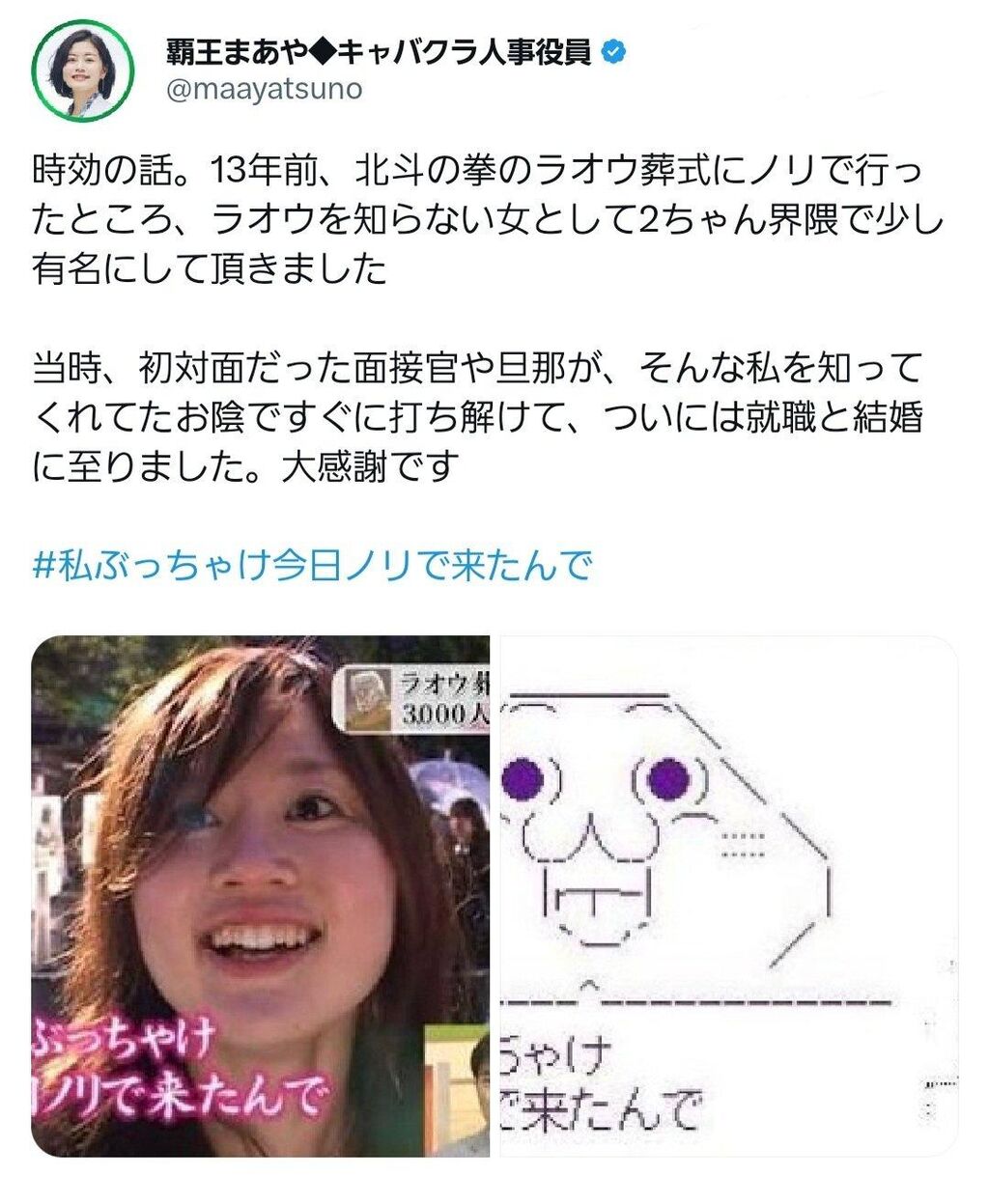Click the second paragraph starting 当時、初対面

click(478, 416)
